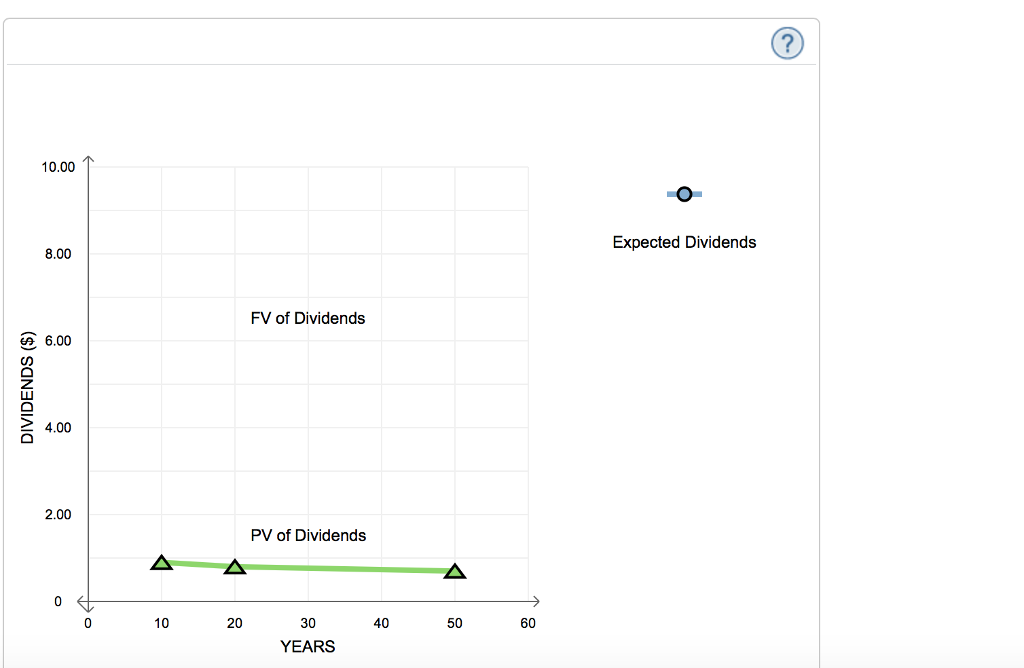
Task: Click the triangle marker at year 20
Action: click(234, 566)
